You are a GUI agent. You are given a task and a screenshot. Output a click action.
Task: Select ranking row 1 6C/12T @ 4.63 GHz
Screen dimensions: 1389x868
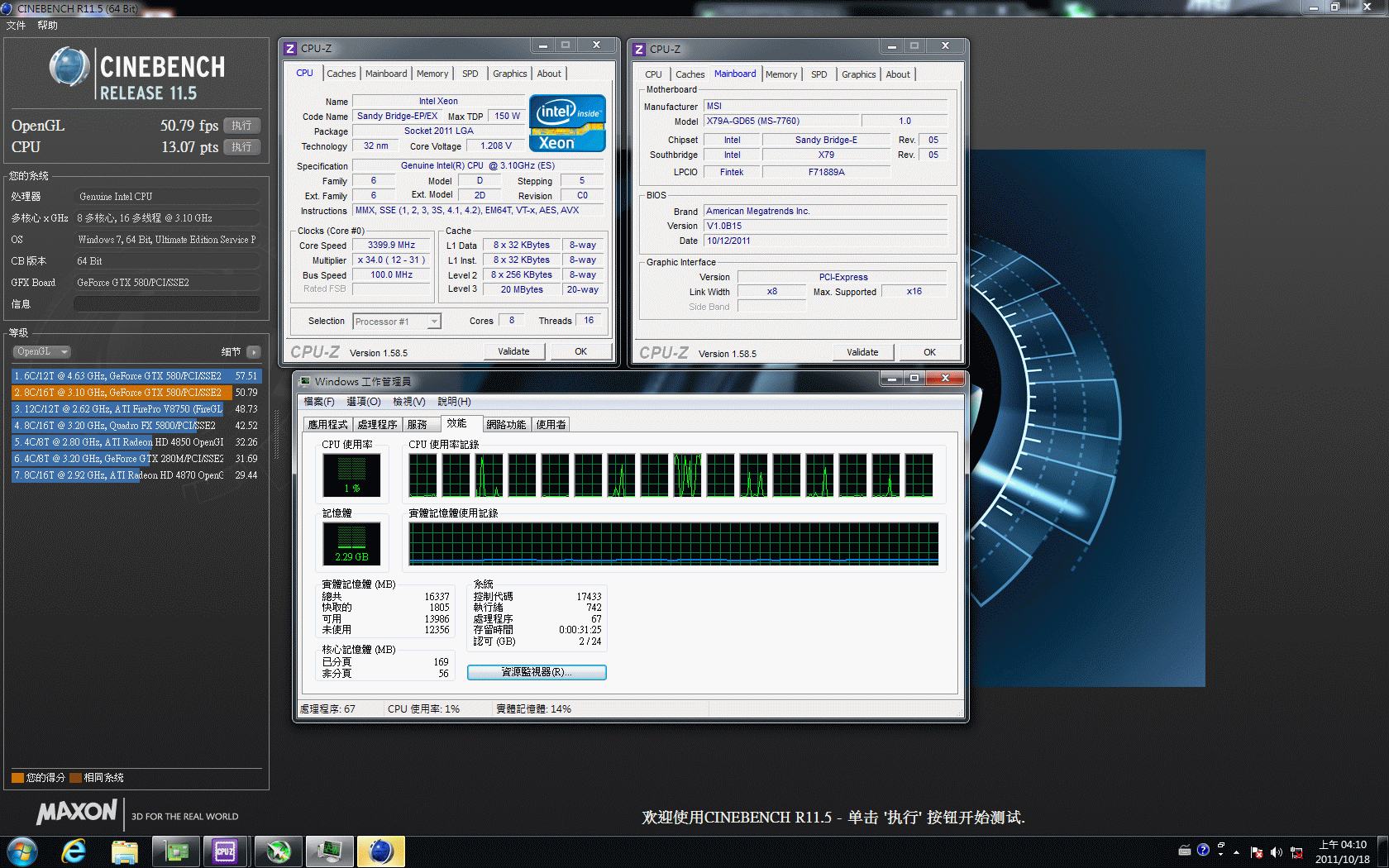tap(136, 376)
